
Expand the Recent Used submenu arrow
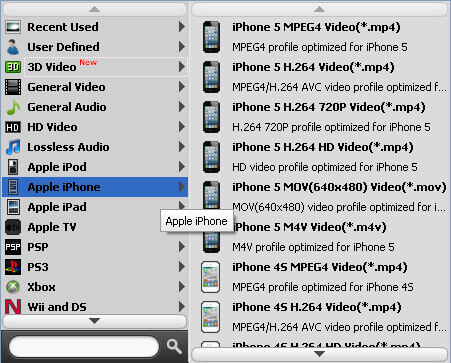pyautogui.click(x=182, y=27)
